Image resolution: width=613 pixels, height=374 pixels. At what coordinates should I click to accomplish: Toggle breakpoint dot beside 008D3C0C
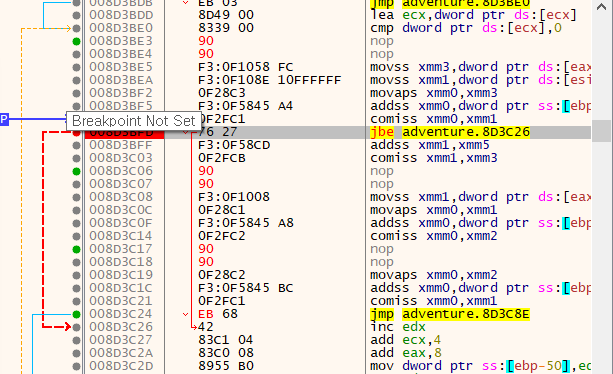tap(76, 210)
